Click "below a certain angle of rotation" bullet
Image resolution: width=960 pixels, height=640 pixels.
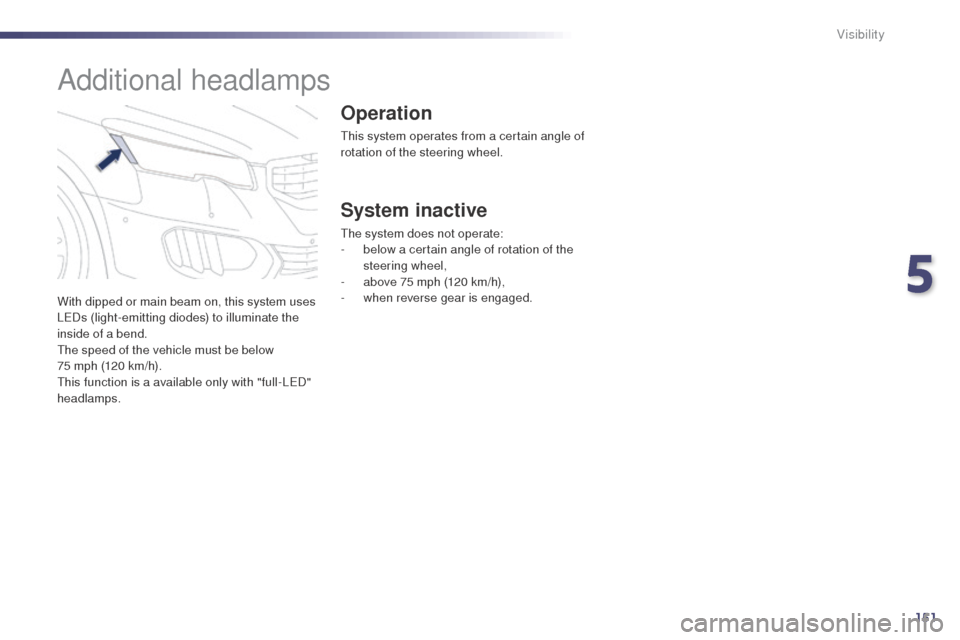coord(468,257)
